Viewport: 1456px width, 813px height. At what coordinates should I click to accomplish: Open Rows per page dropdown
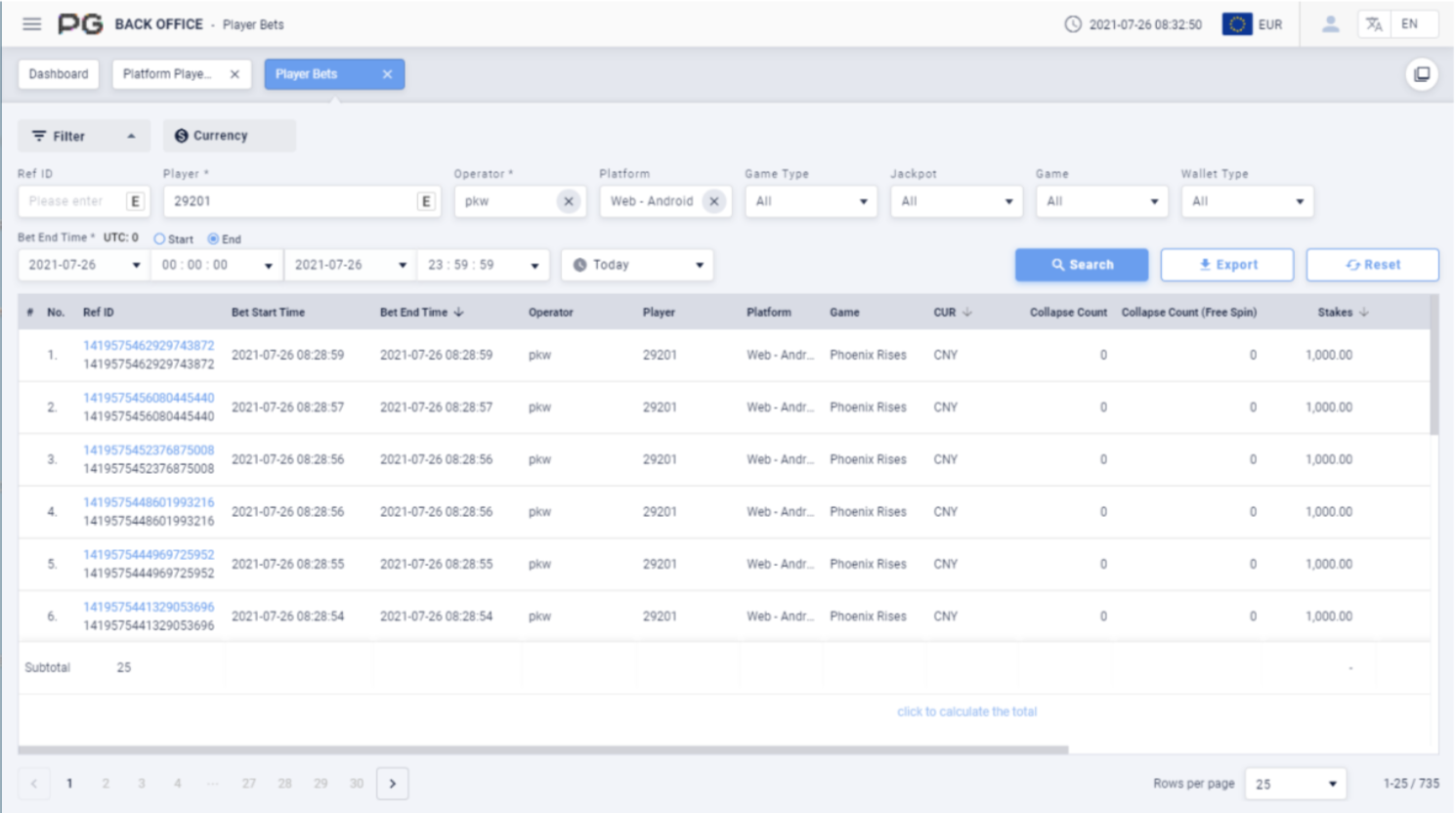click(1295, 784)
